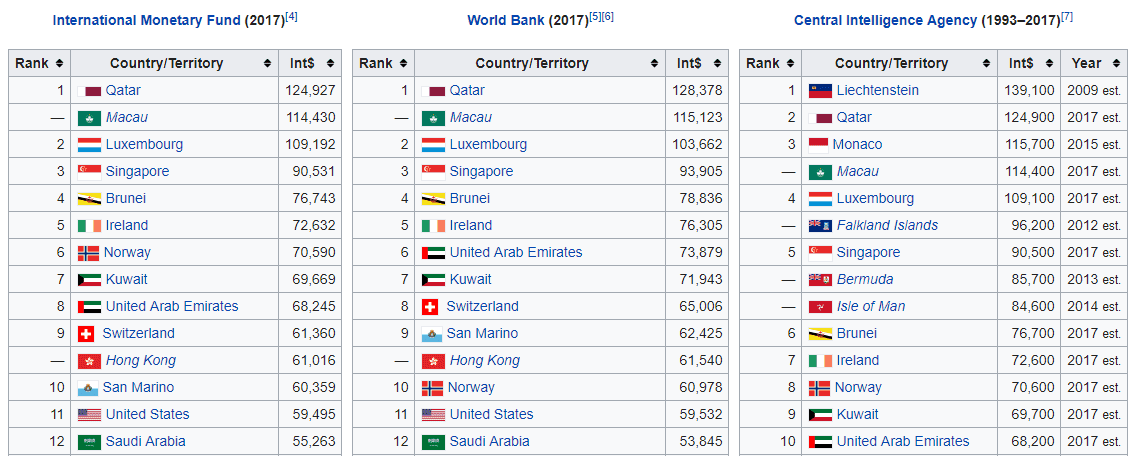
Task: Sort IMF table by Country/Territory
Action: pyautogui.click(x=174, y=63)
